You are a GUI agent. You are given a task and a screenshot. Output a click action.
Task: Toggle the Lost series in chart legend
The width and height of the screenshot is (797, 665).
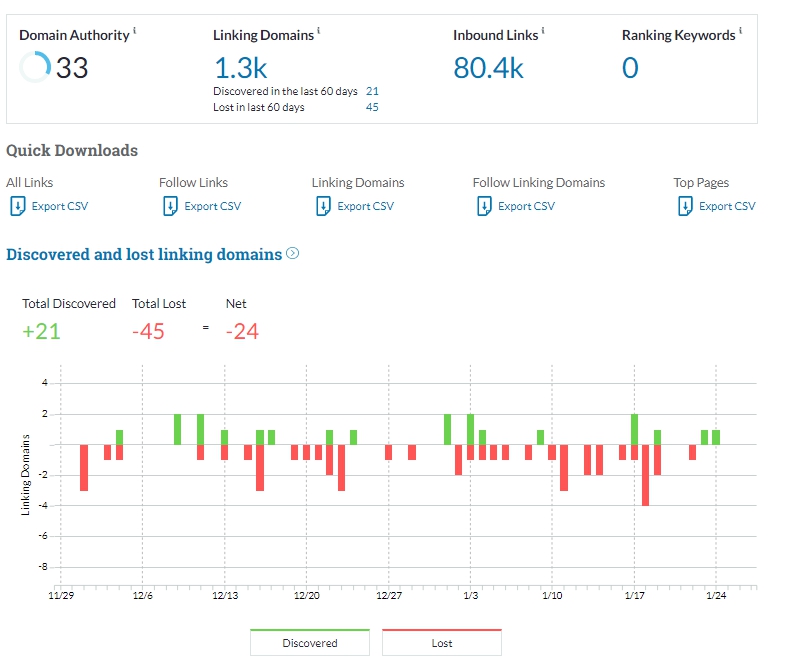(441, 643)
